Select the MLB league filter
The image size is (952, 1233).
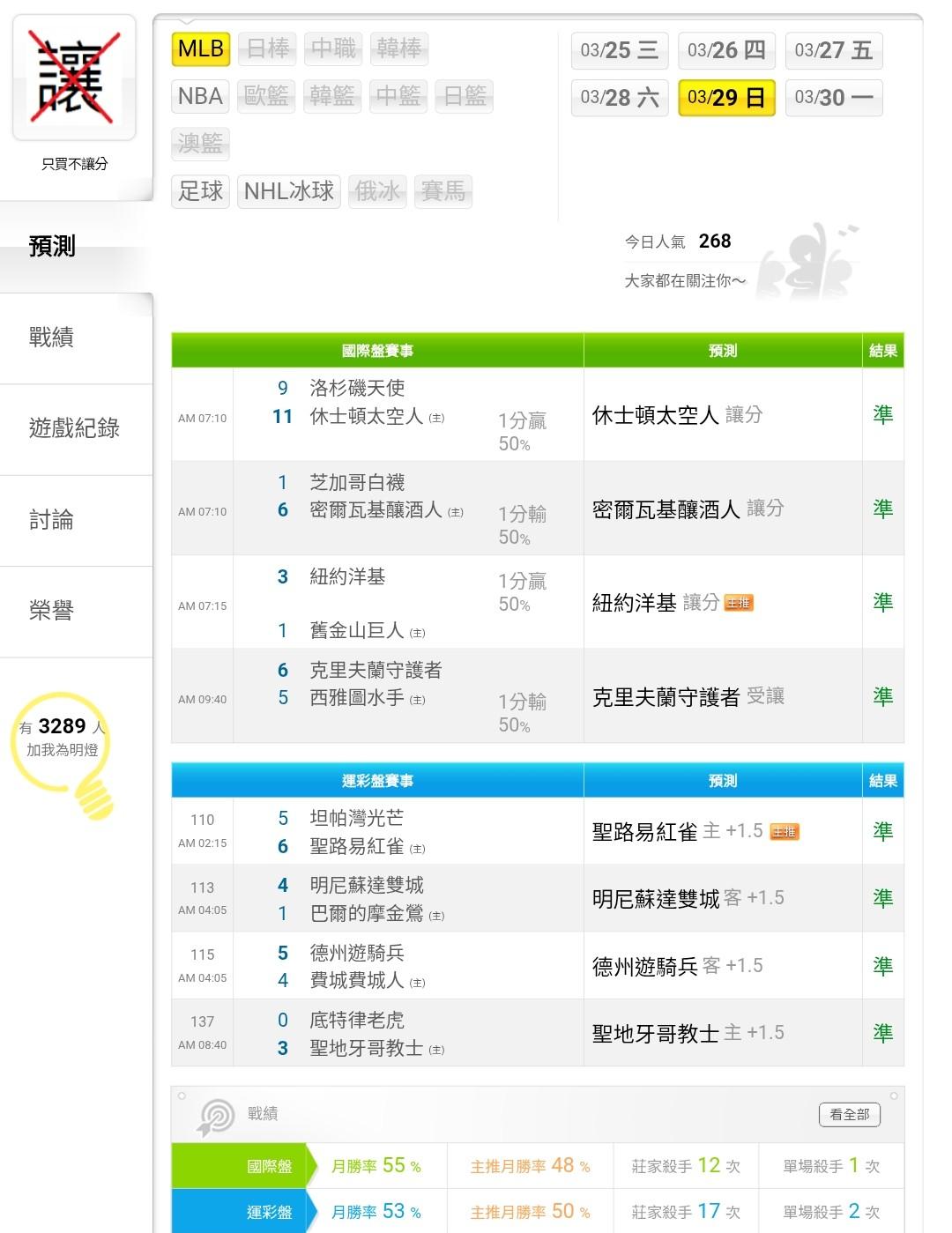click(201, 48)
